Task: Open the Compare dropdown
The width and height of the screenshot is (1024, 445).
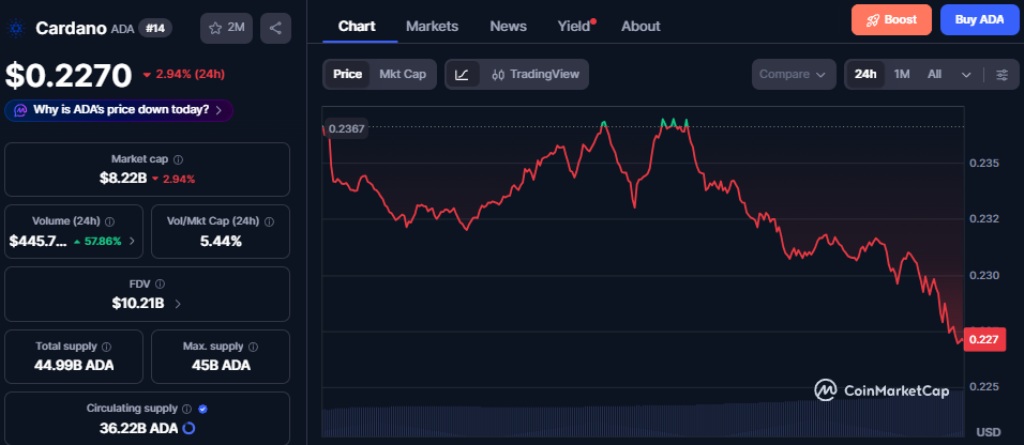Action: coord(793,74)
